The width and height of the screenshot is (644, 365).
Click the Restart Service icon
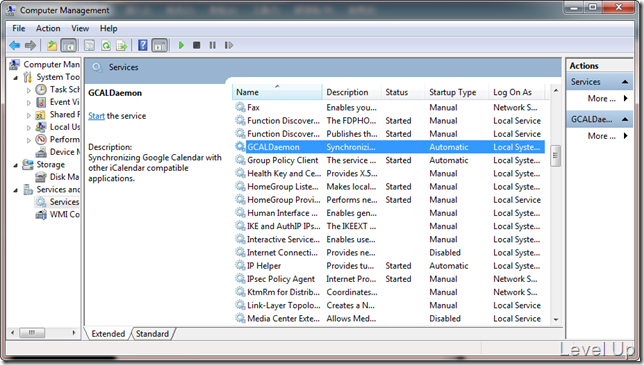(229, 45)
